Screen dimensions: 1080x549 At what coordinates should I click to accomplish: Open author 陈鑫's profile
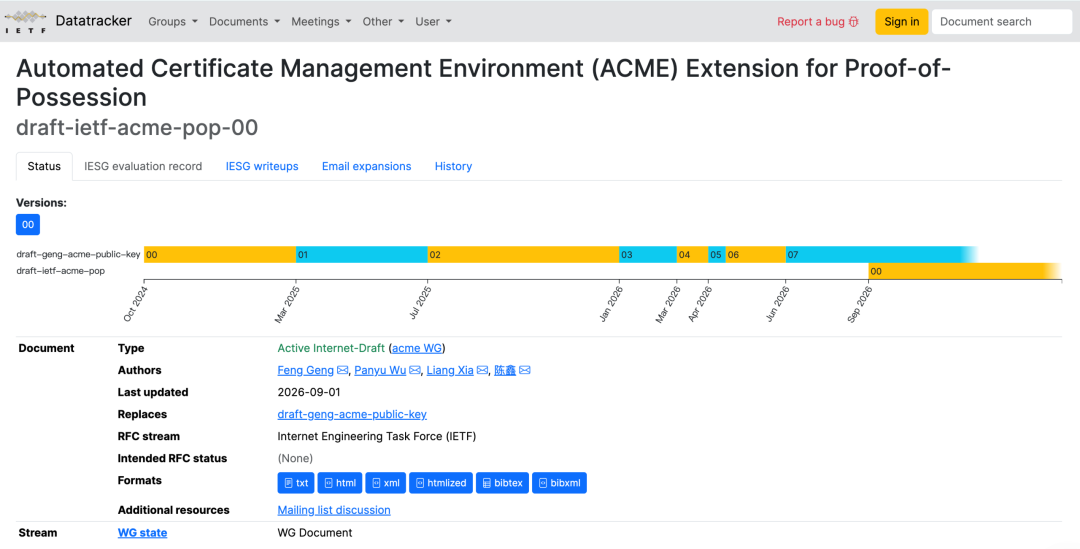coord(505,371)
